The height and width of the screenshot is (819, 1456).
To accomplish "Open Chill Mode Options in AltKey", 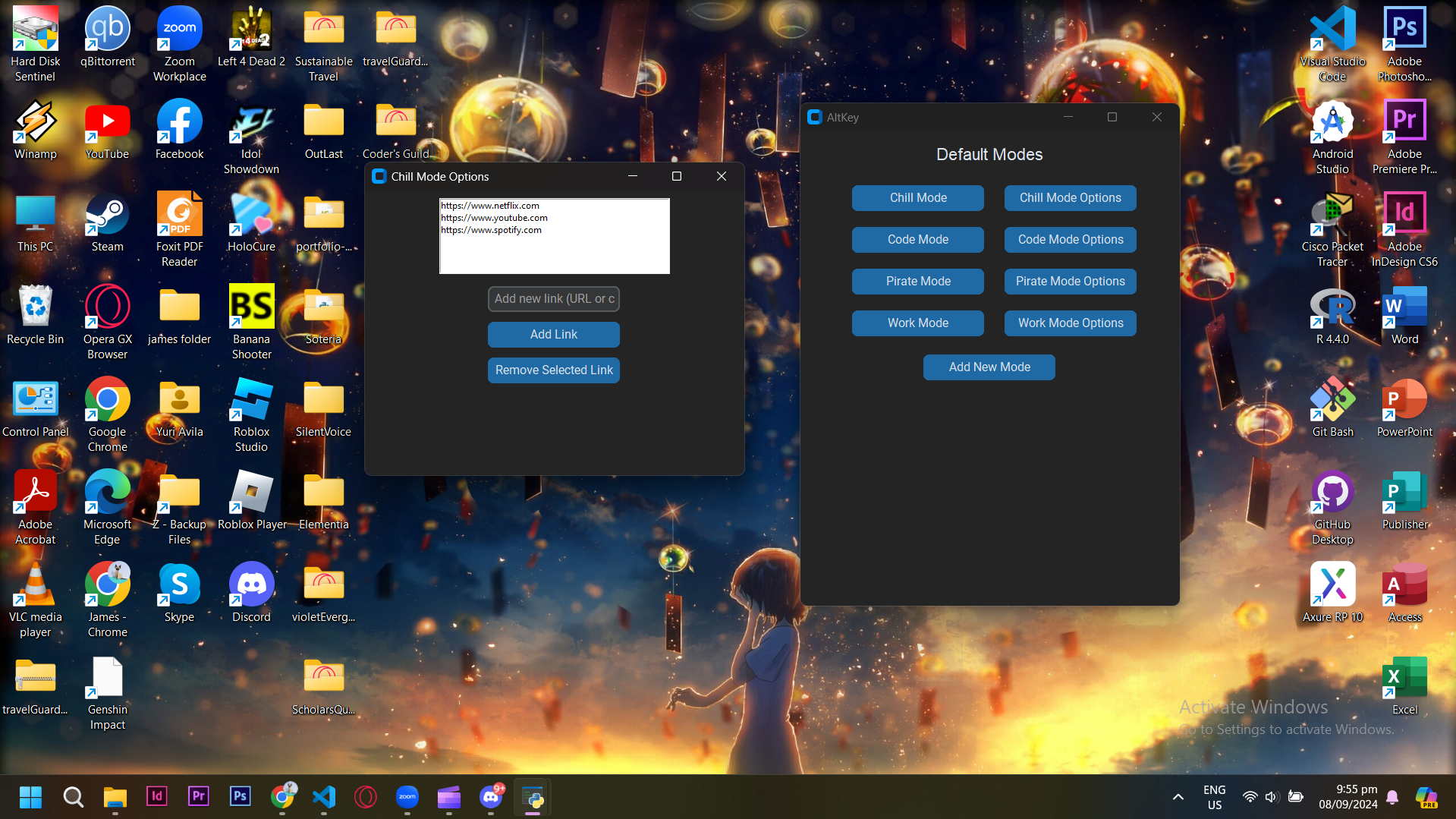I will [x=1070, y=198].
